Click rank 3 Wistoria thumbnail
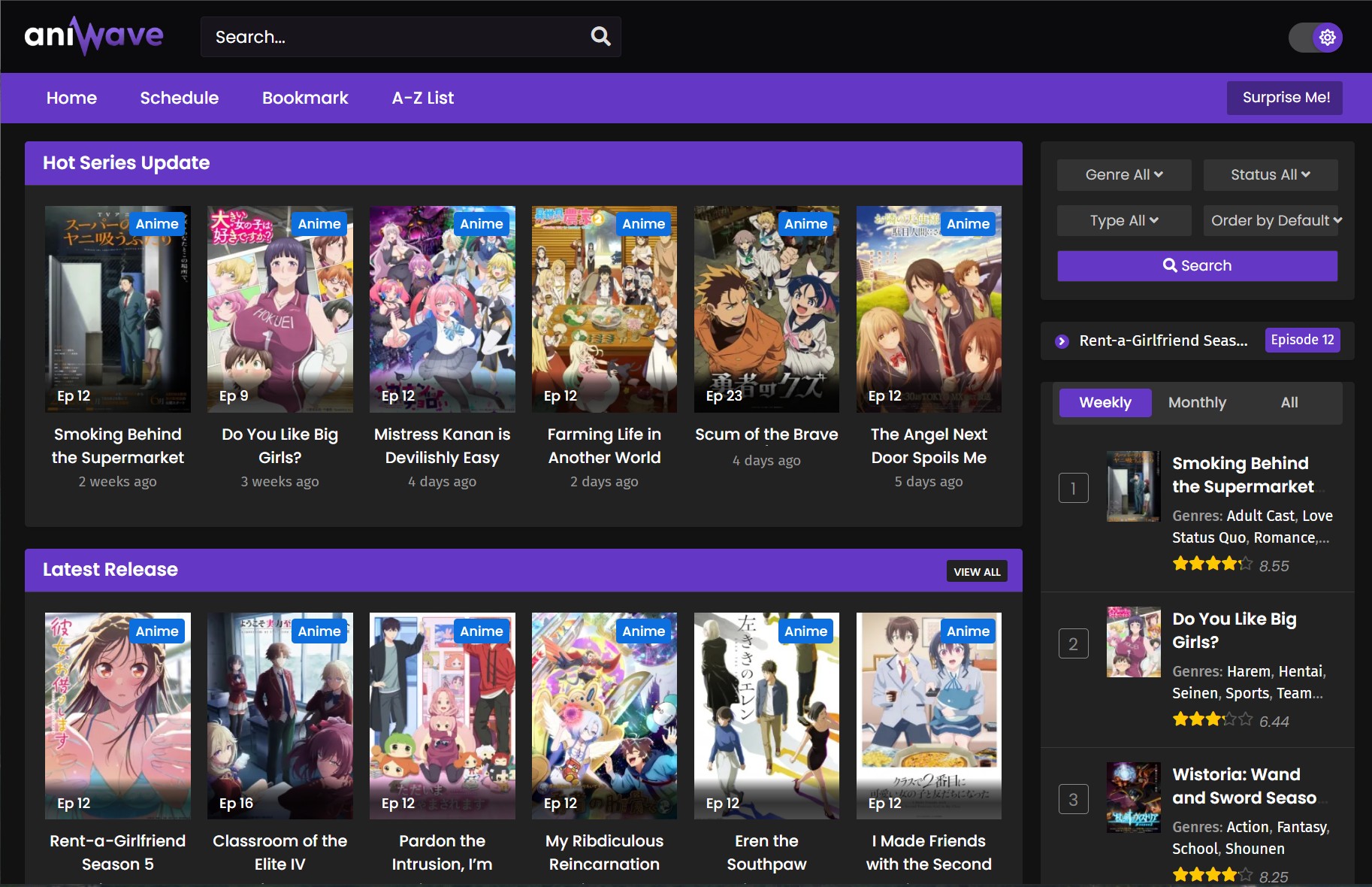 point(1134,798)
